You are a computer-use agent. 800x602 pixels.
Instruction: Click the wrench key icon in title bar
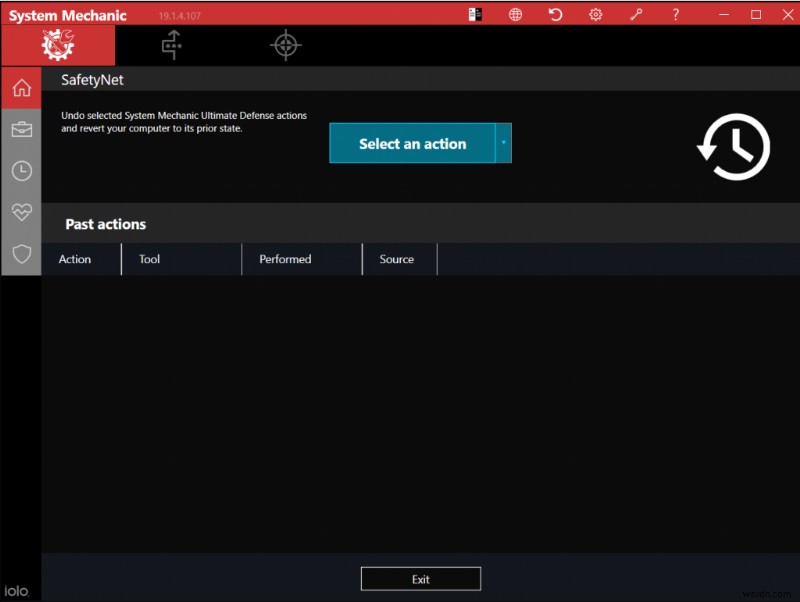click(636, 14)
